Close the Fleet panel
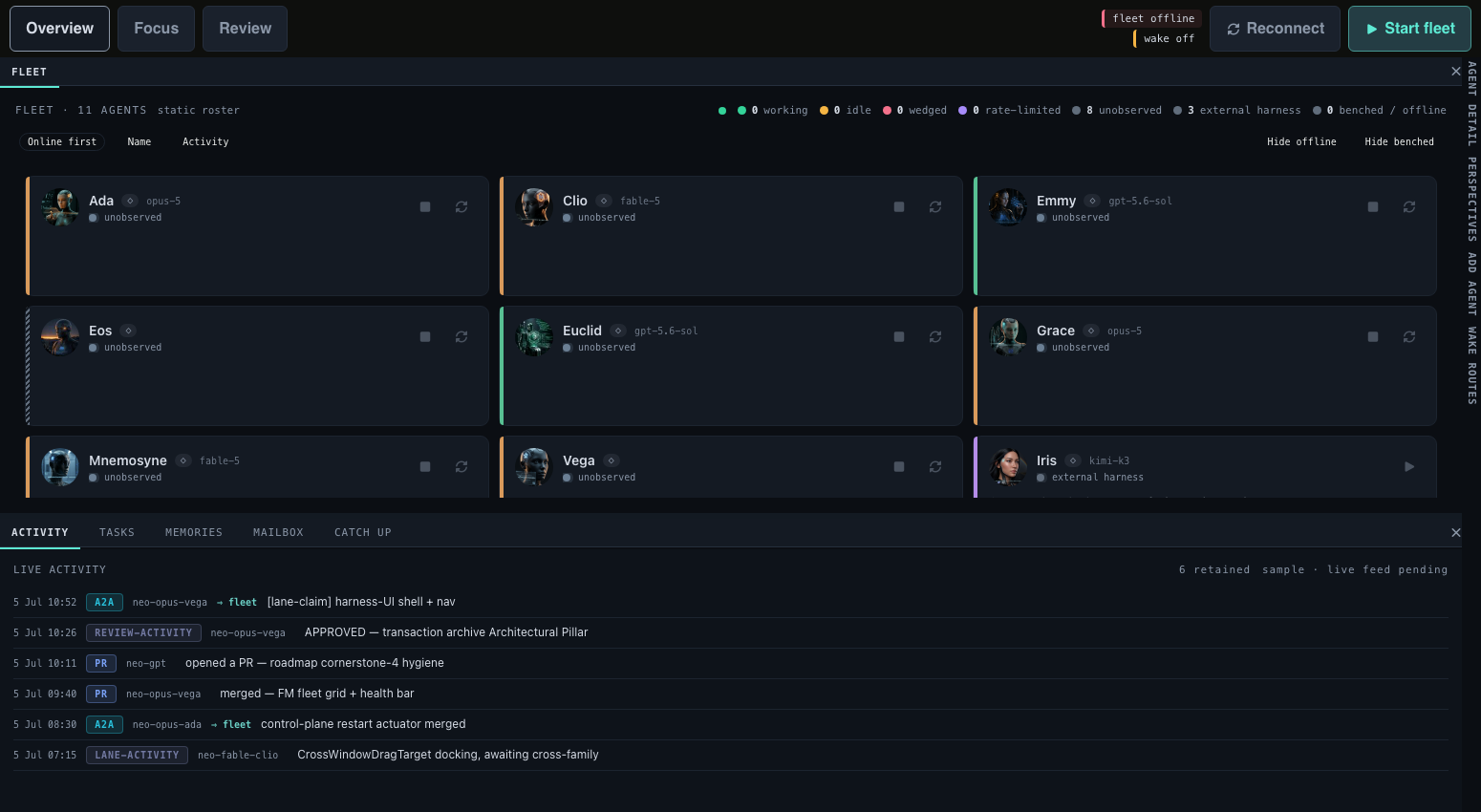 pos(1455,72)
